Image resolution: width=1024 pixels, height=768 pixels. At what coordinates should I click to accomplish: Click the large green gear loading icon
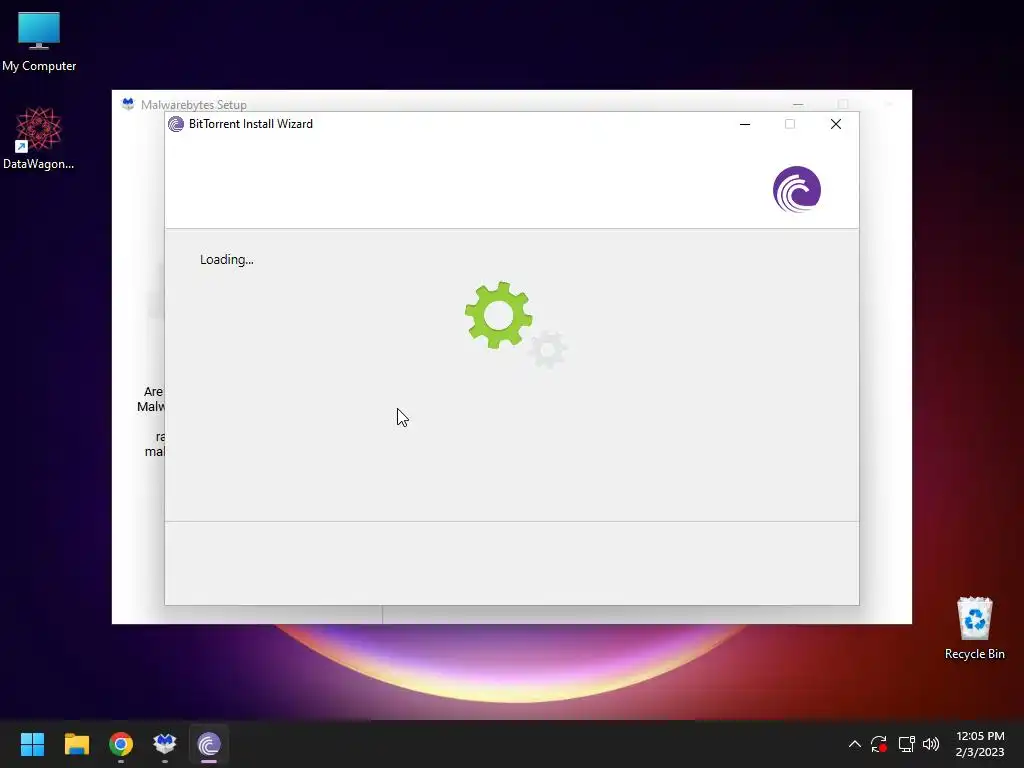click(x=498, y=315)
